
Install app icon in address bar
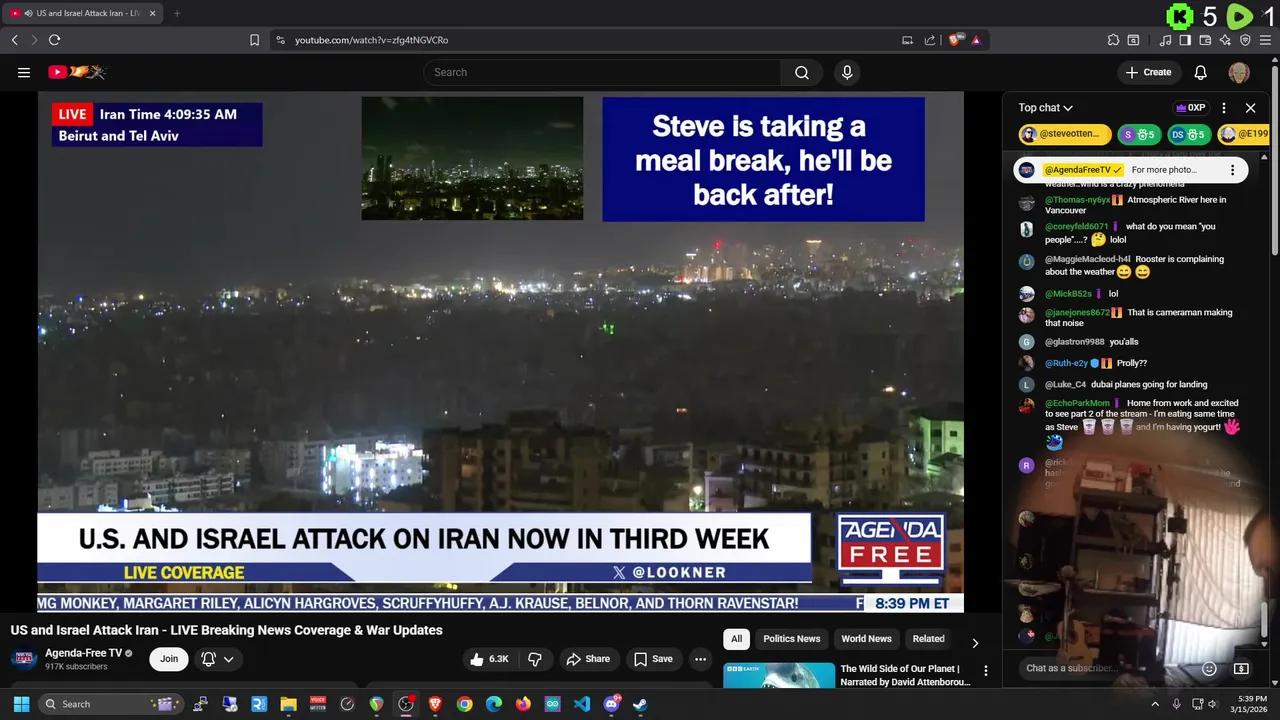click(x=907, y=40)
